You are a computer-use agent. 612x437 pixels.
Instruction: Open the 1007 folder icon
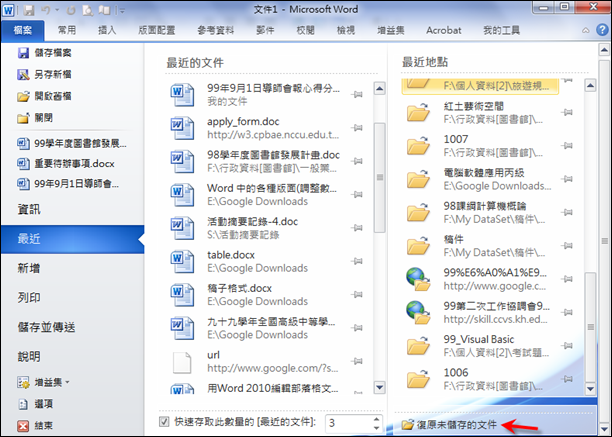tap(418, 146)
